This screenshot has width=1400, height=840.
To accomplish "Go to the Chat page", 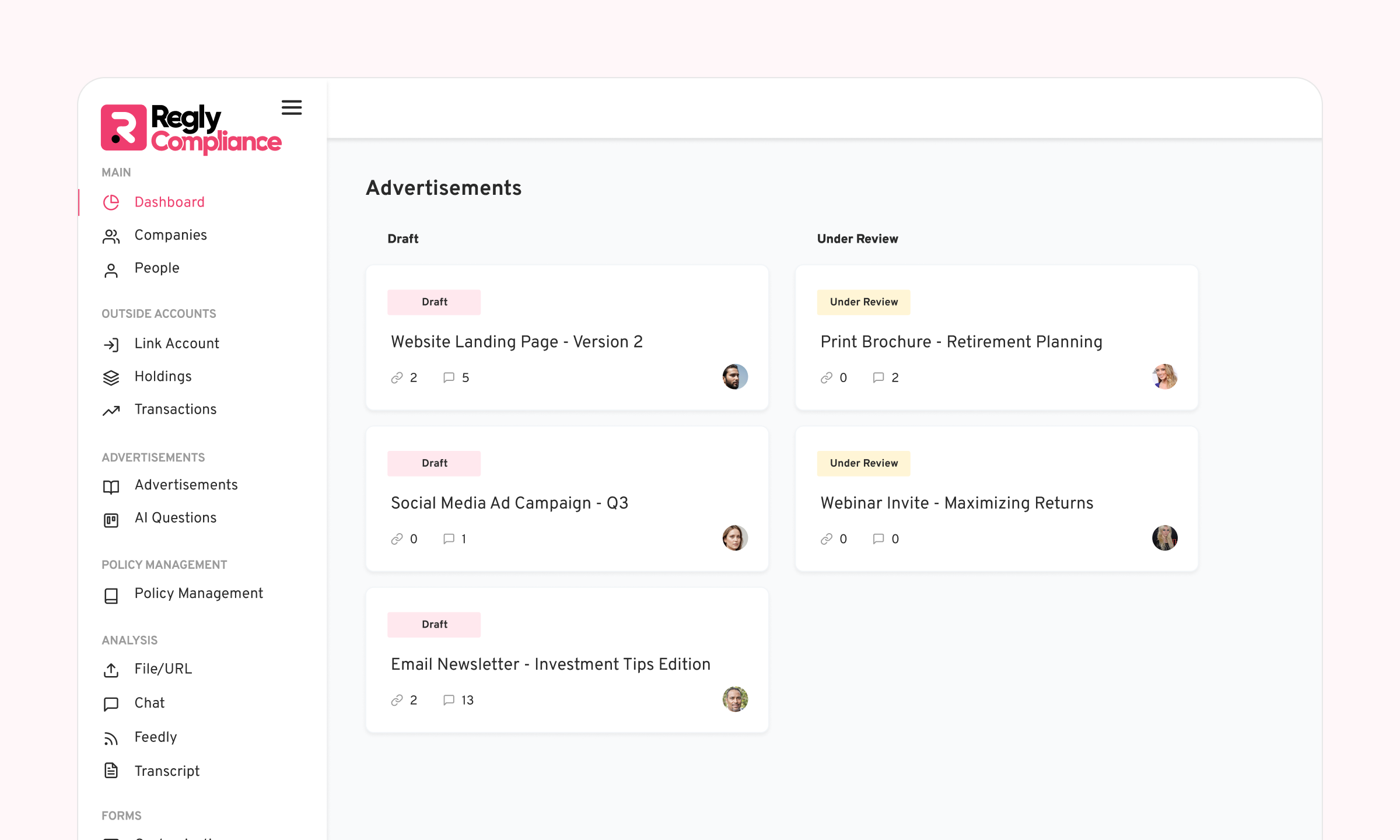I will point(149,703).
